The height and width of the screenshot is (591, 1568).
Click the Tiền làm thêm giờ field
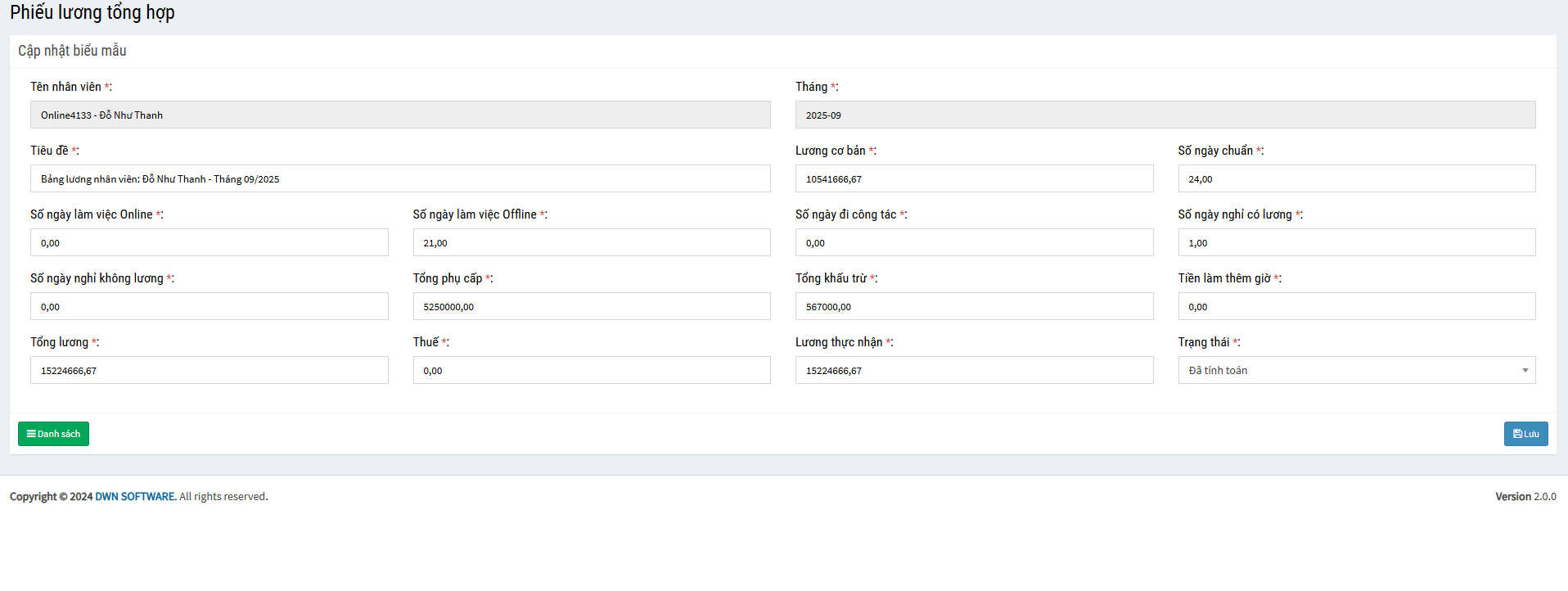point(1356,306)
